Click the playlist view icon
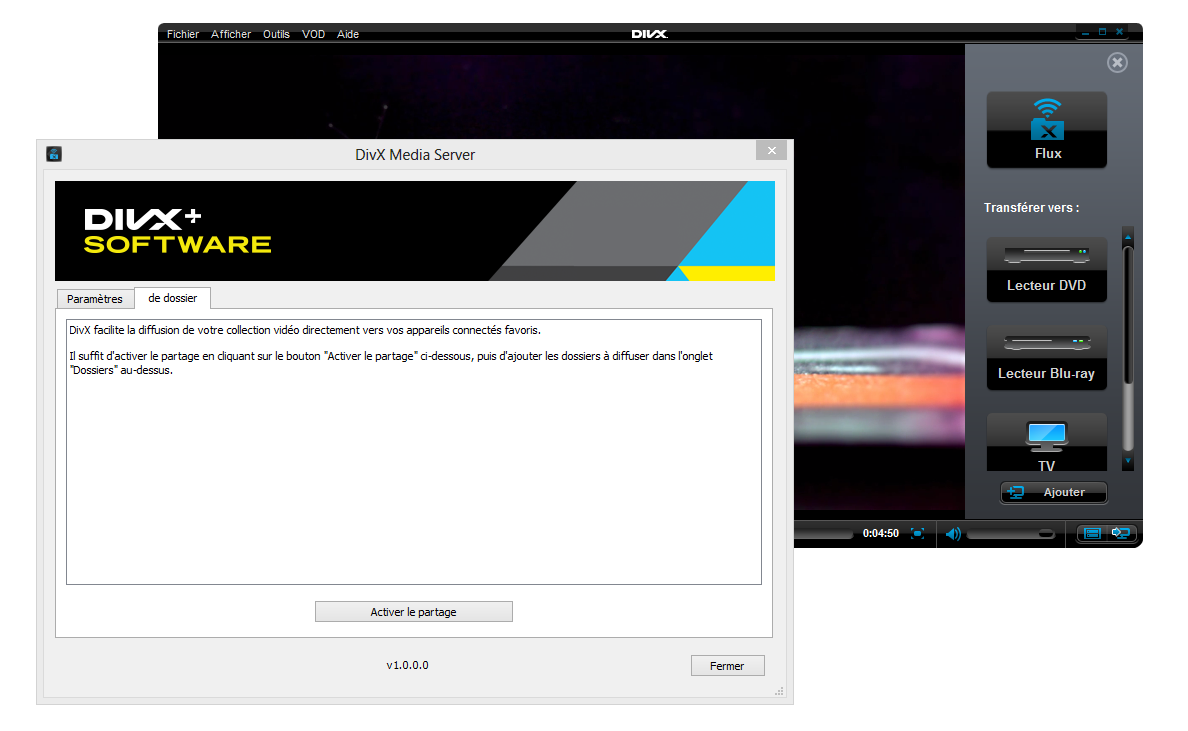Screen dimensions: 1188x731 [1092, 533]
